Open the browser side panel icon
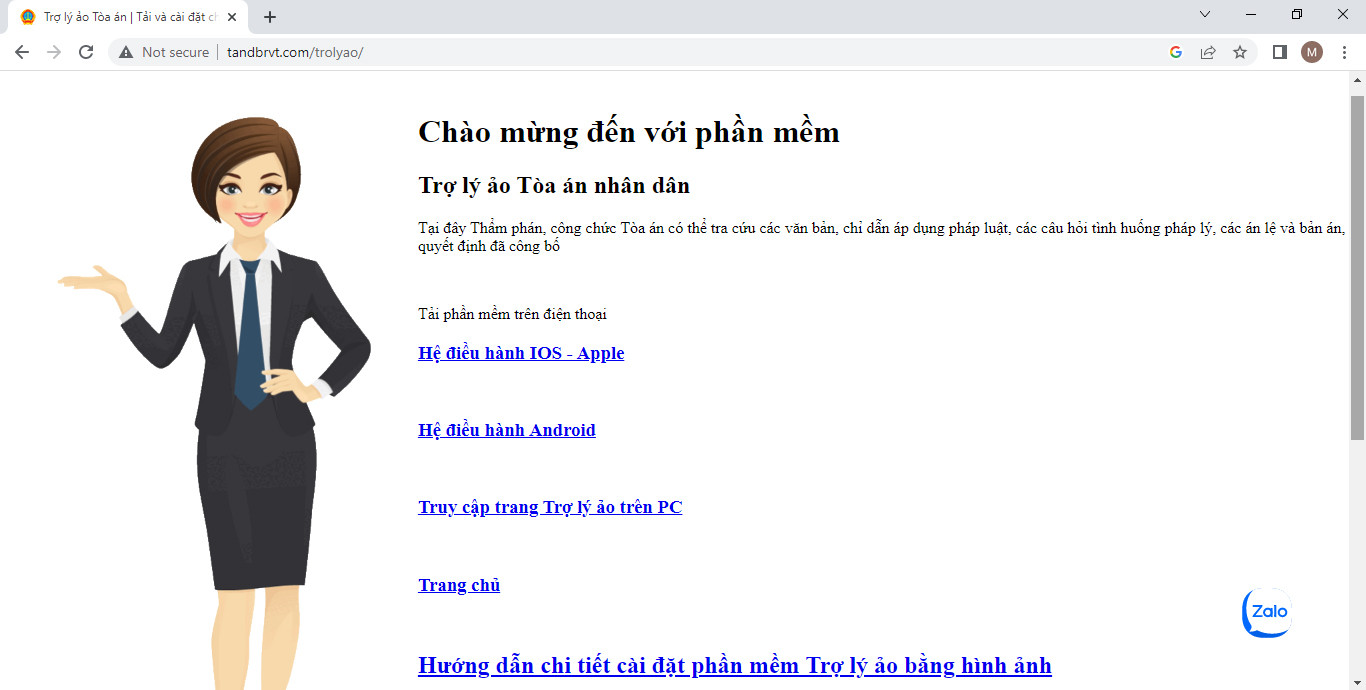Screen dimensions: 1366x690 coord(1279,52)
